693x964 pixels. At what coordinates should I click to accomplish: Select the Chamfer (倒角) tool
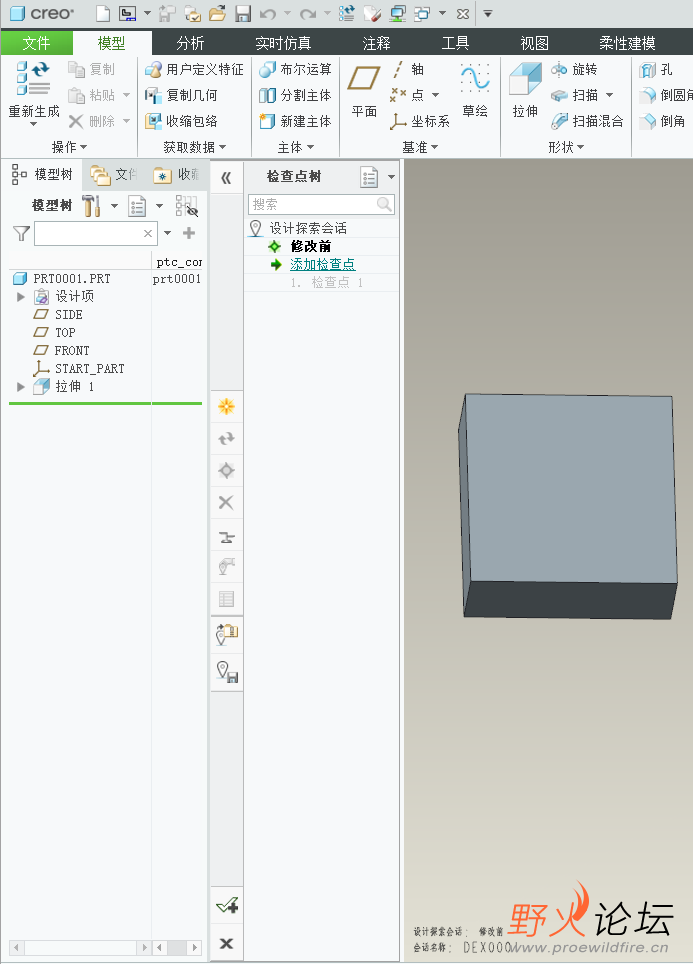coord(662,121)
